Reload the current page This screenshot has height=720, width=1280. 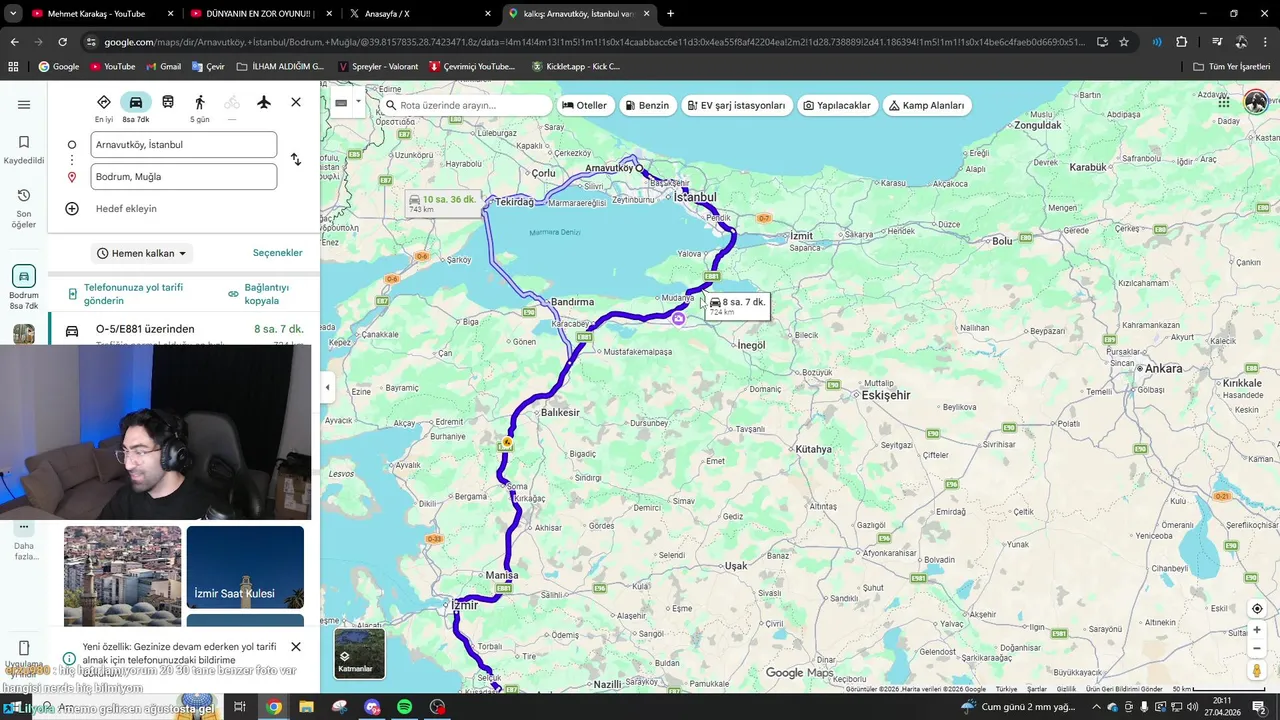(x=62, y=42)
